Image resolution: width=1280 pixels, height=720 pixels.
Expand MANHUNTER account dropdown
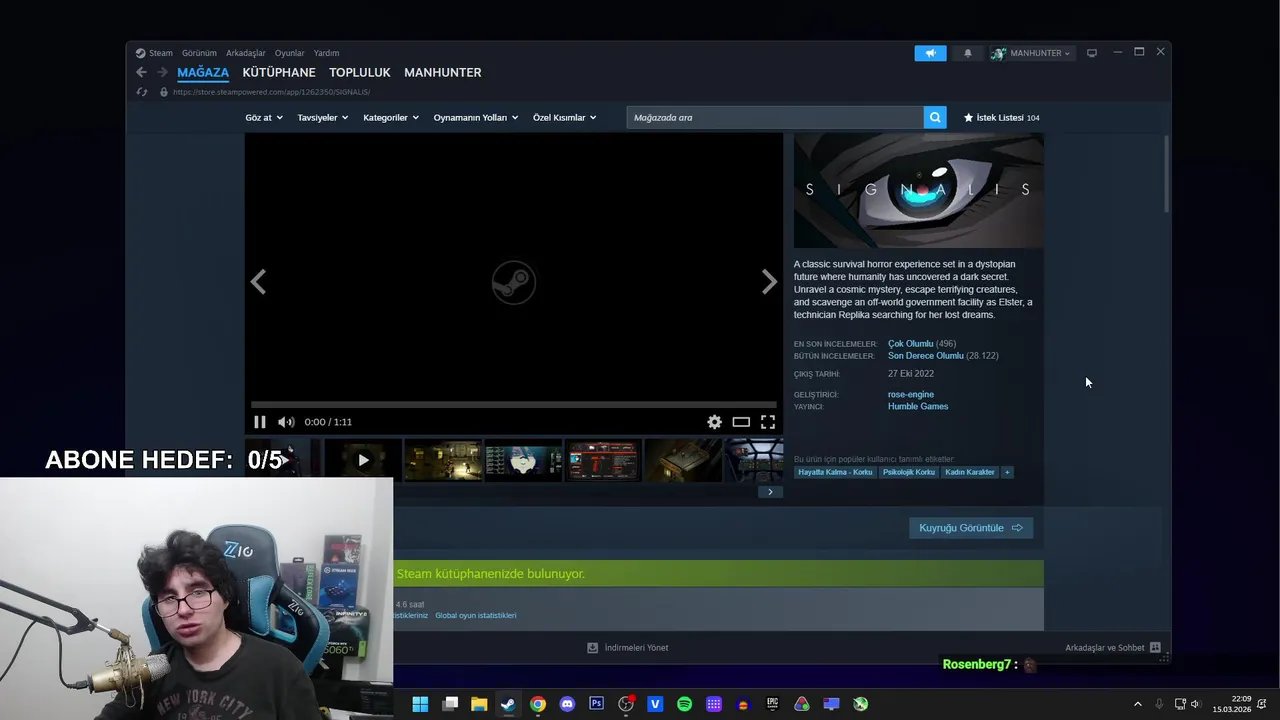pyautogui.click(x=1031, y=53)
